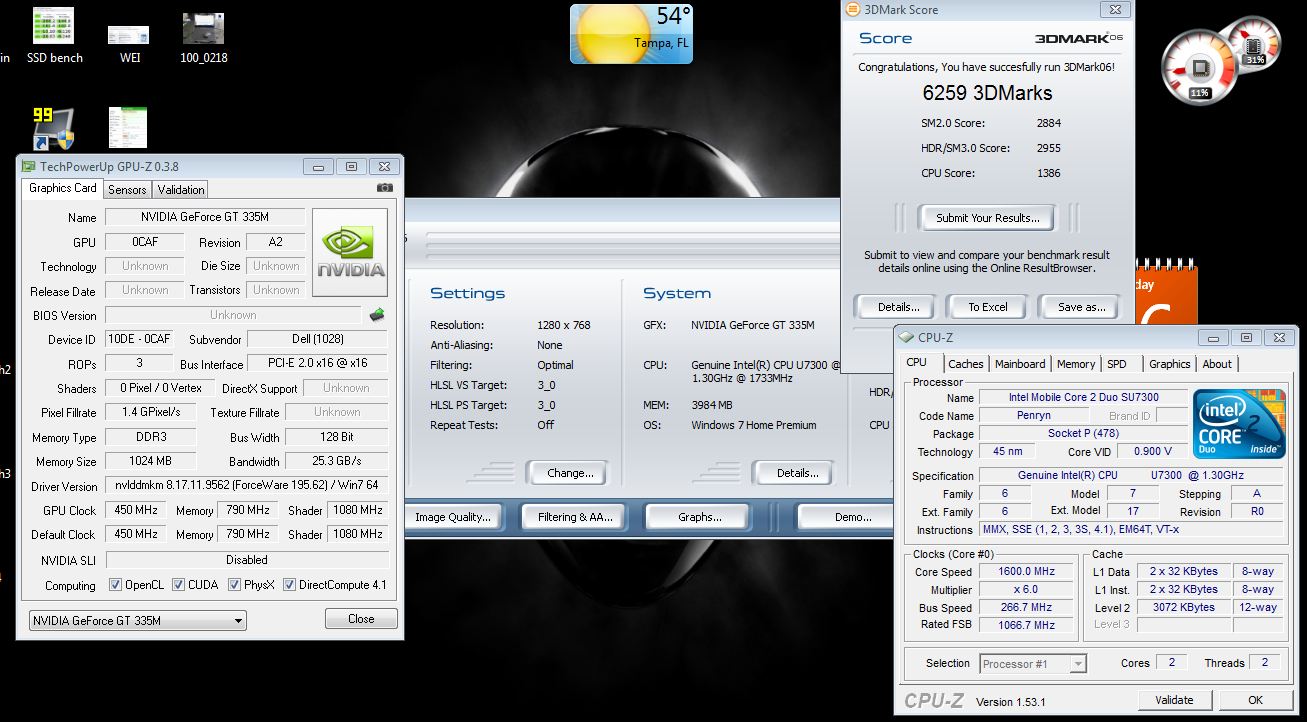
Task: Click the Intel Core 2 Duo logo
Action: [1239, 423]
